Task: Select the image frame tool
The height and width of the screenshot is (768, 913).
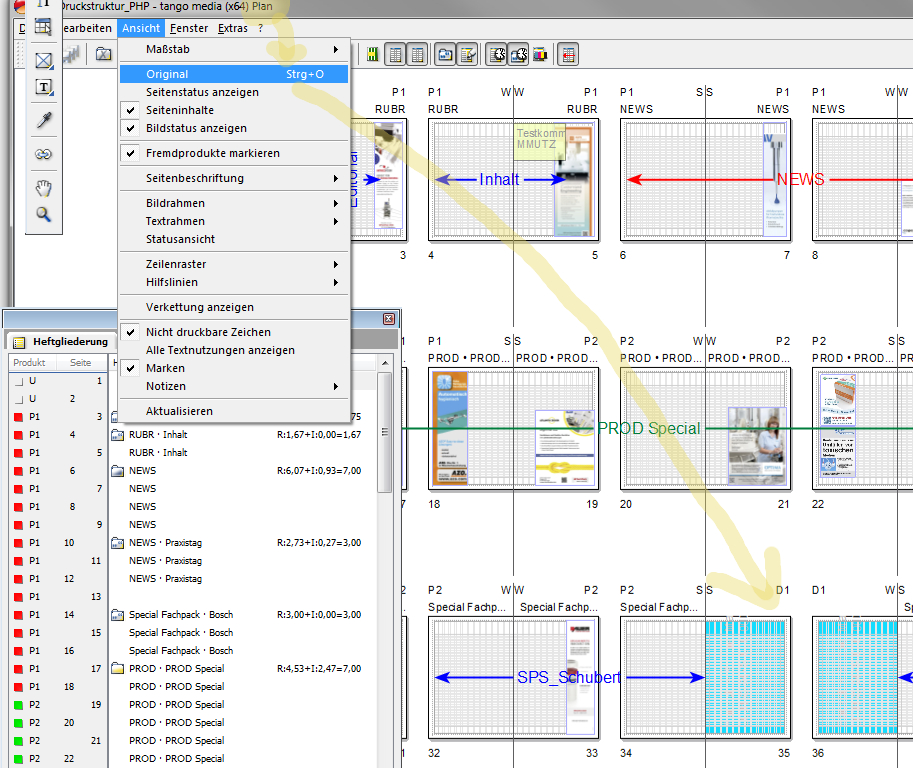Action: click(x=43, y=61)
